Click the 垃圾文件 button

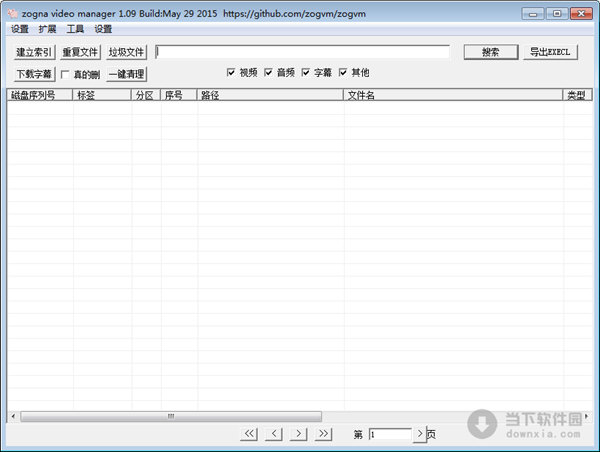pos(126,52)
